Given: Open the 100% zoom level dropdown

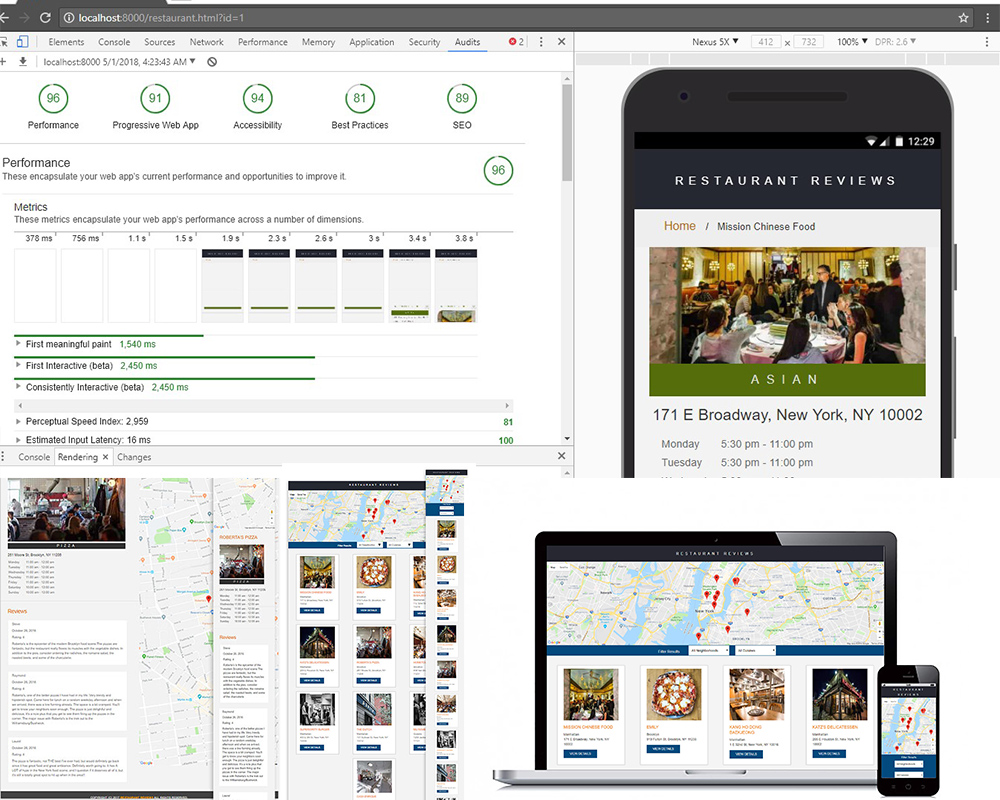Looking at the screenshot, I should click(852, 42).
